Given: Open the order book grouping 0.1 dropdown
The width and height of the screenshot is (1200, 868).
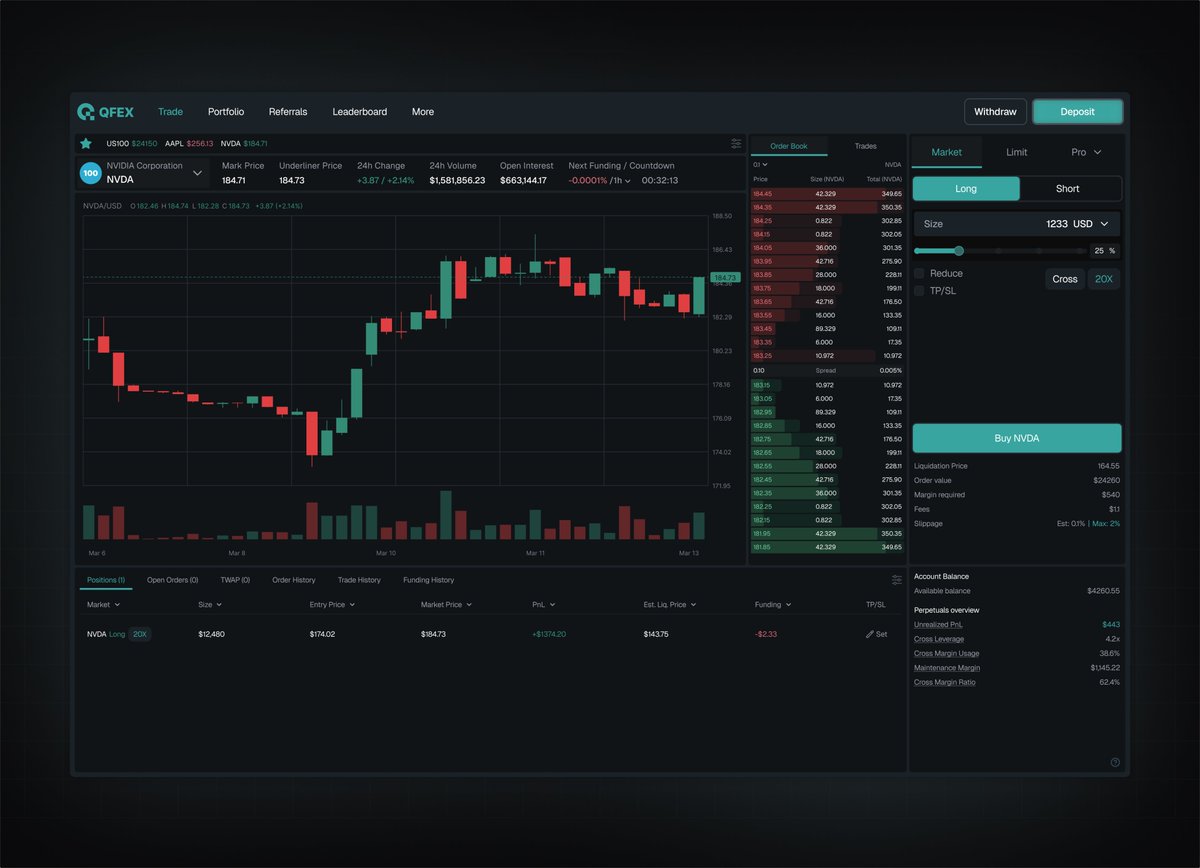Looking at the screenshot, I should tap(761, 164).
